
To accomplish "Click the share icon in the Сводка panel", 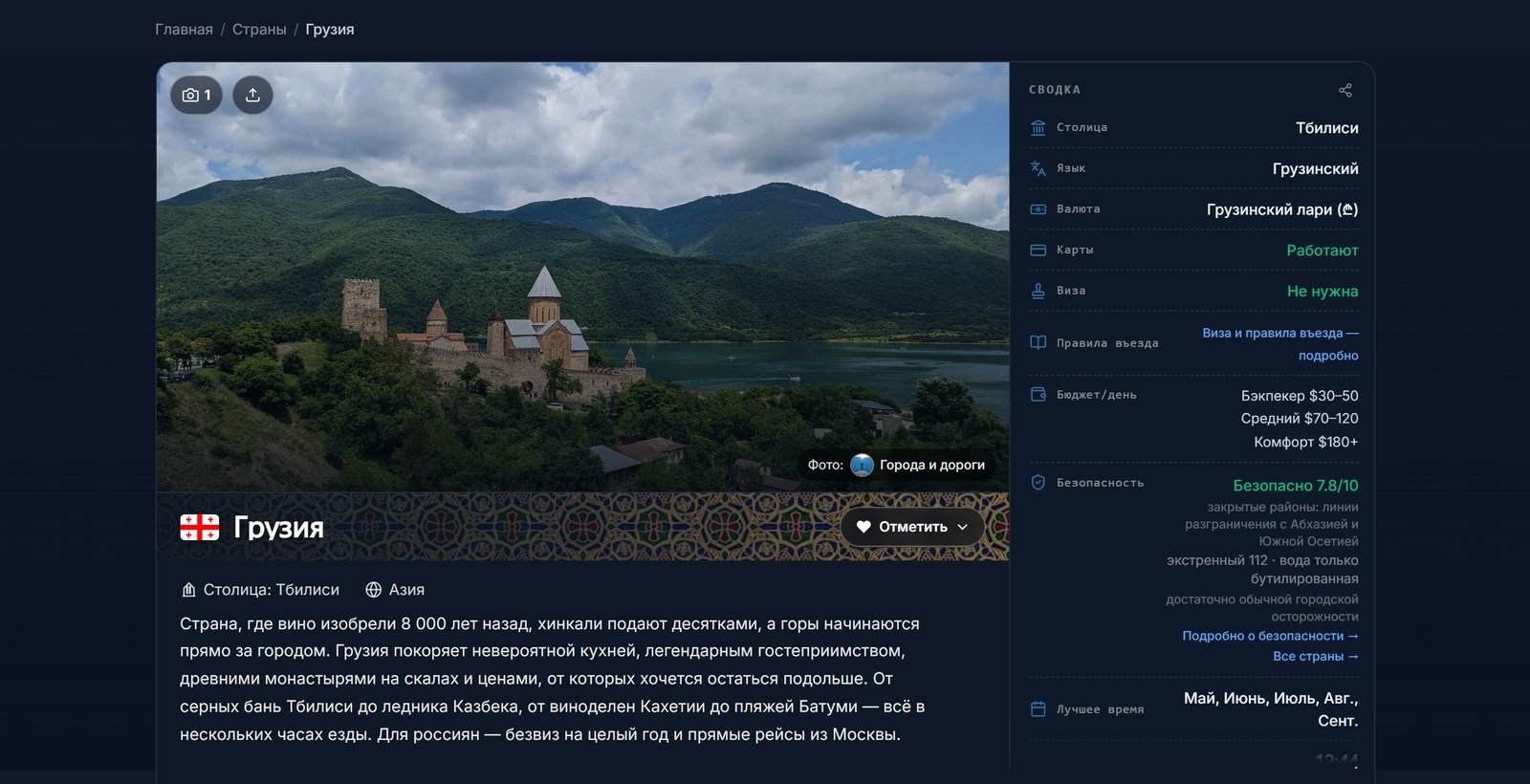I will [x=1345, y=90].
